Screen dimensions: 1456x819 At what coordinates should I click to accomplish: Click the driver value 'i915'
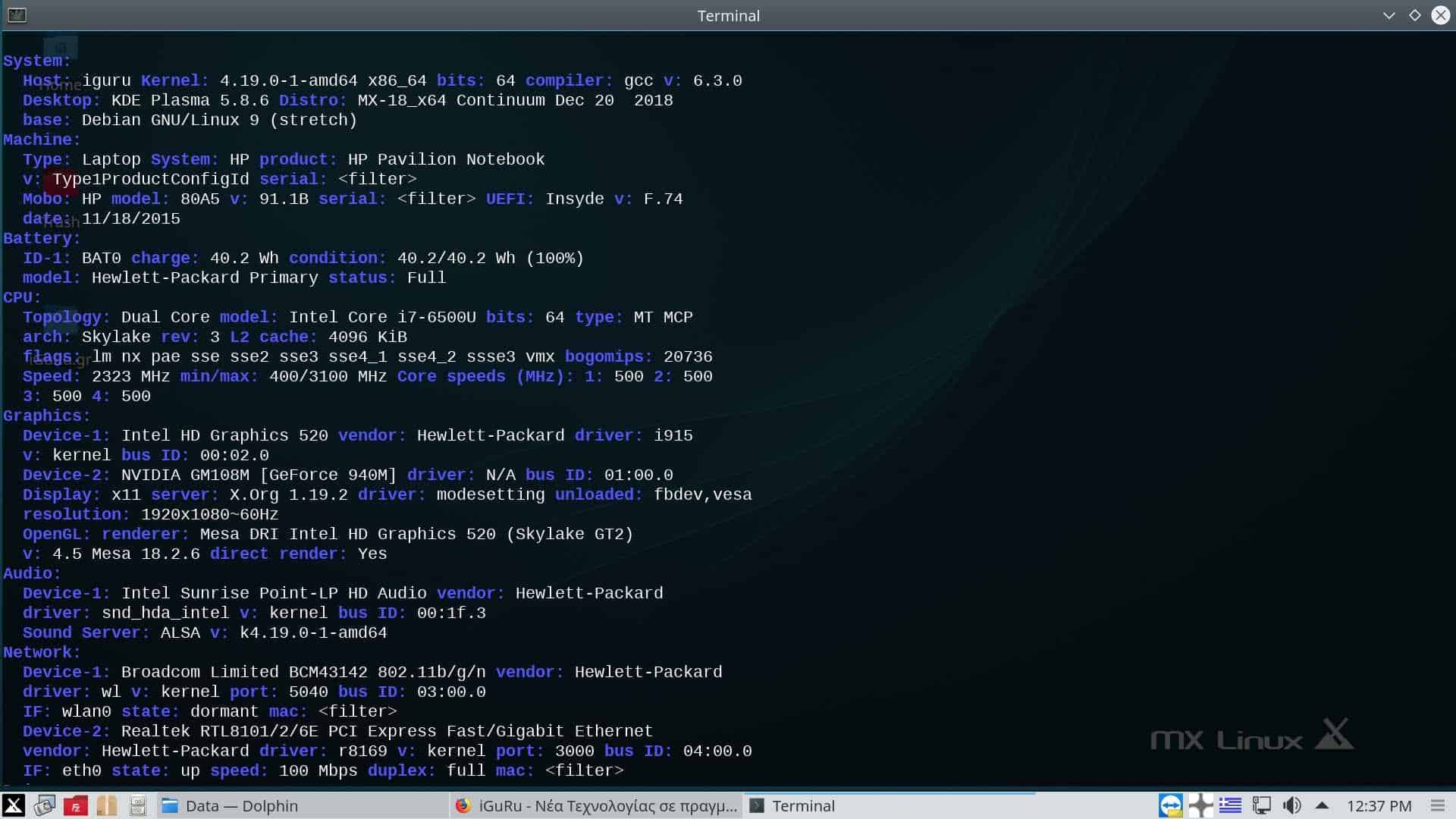[x=673, y=435]
